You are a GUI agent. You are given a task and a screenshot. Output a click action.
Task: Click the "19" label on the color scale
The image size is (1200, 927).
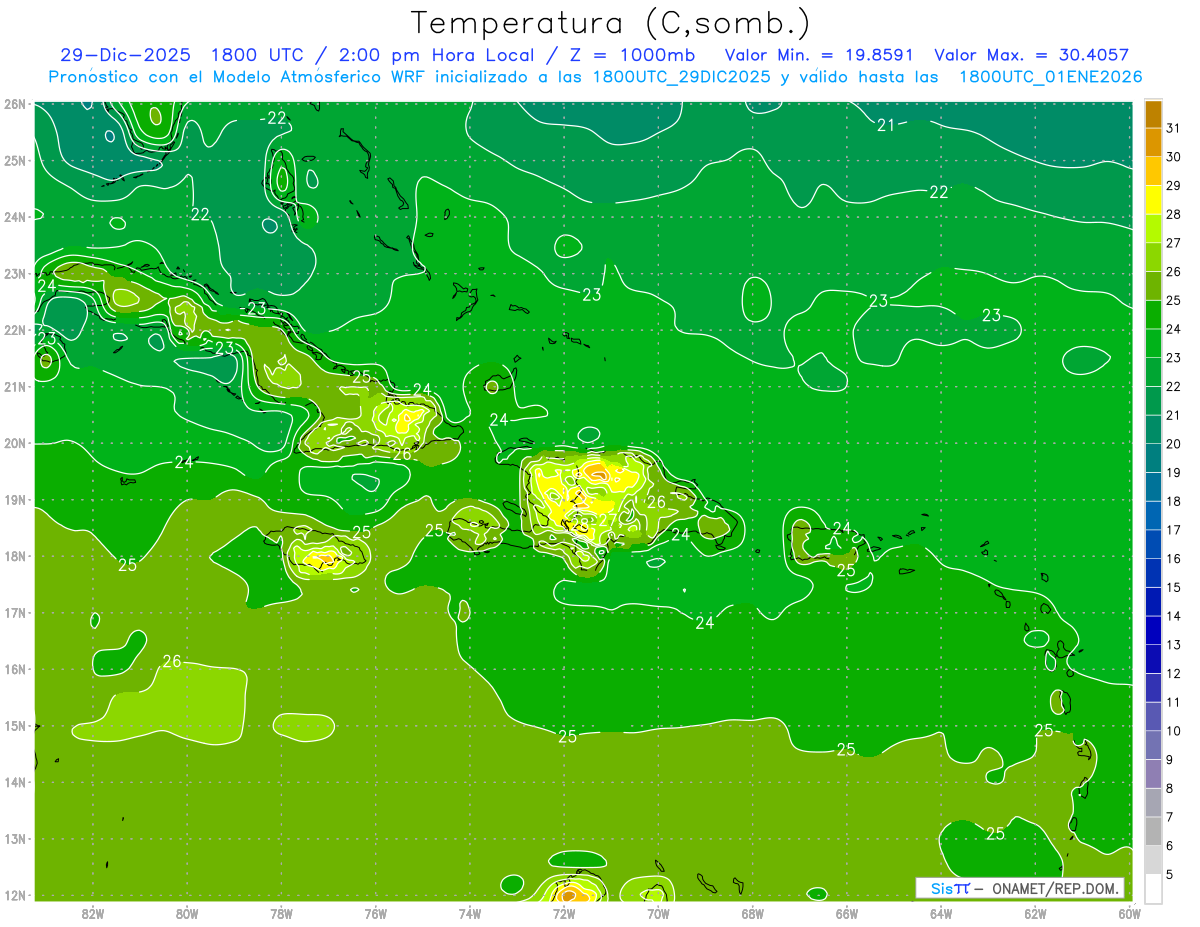coord(1173,472)
